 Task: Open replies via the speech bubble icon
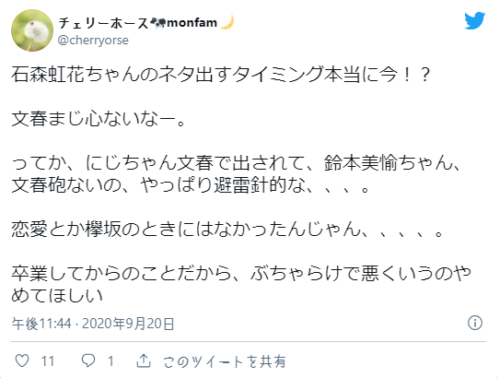[x=88, y=361]
